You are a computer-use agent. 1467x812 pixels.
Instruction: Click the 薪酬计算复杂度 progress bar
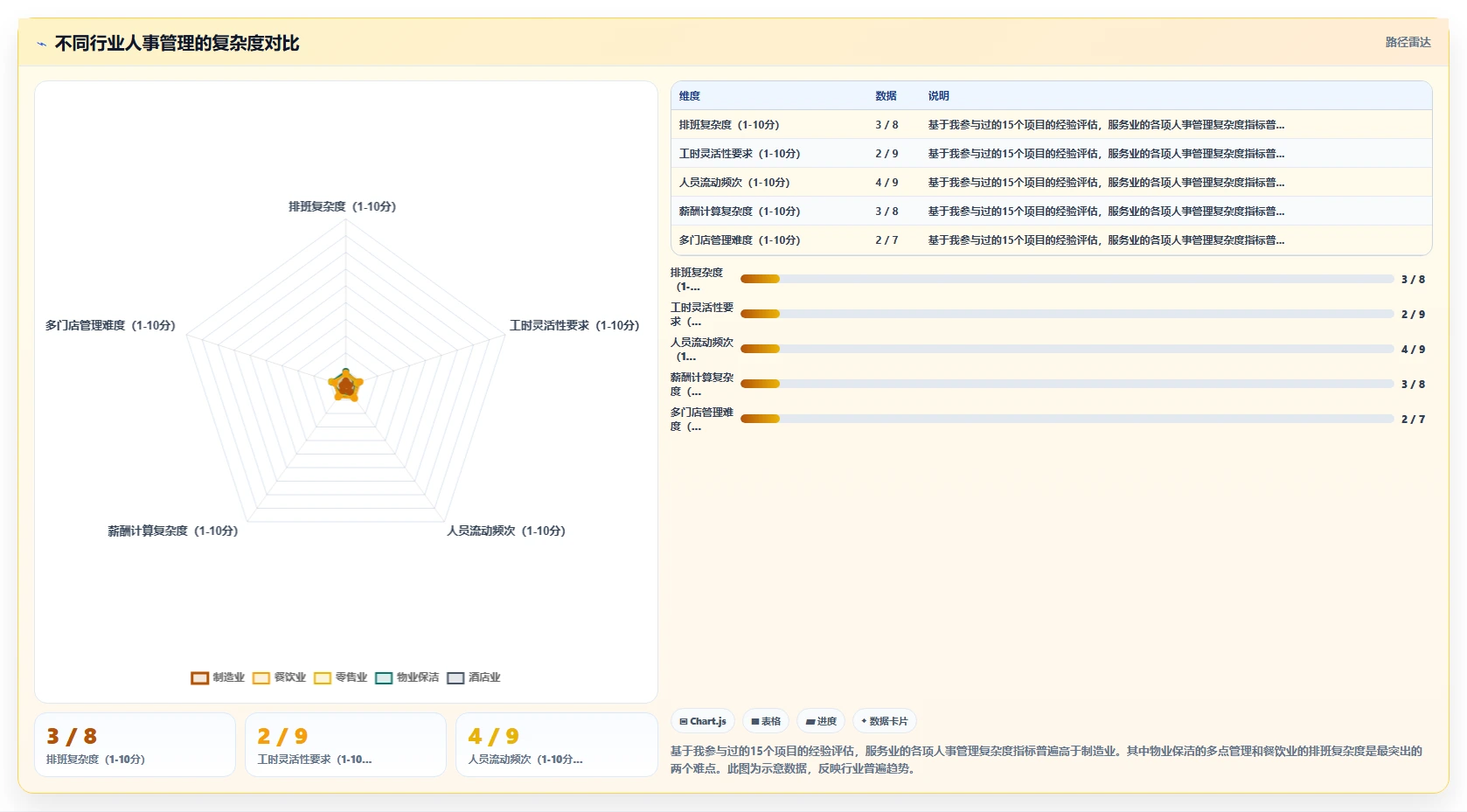[1067, 385]
